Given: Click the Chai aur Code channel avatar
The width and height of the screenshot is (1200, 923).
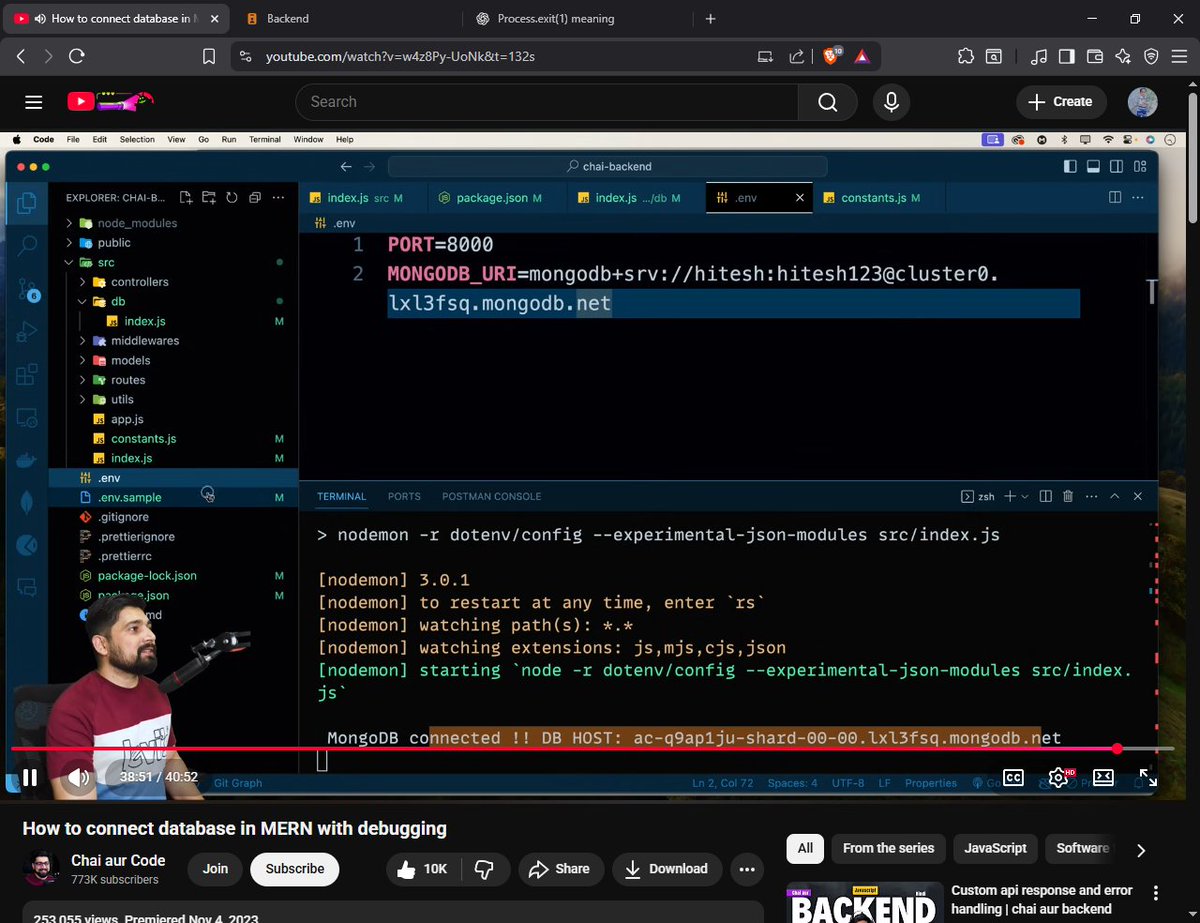Looking at the screenshot, I should point(41,869).
